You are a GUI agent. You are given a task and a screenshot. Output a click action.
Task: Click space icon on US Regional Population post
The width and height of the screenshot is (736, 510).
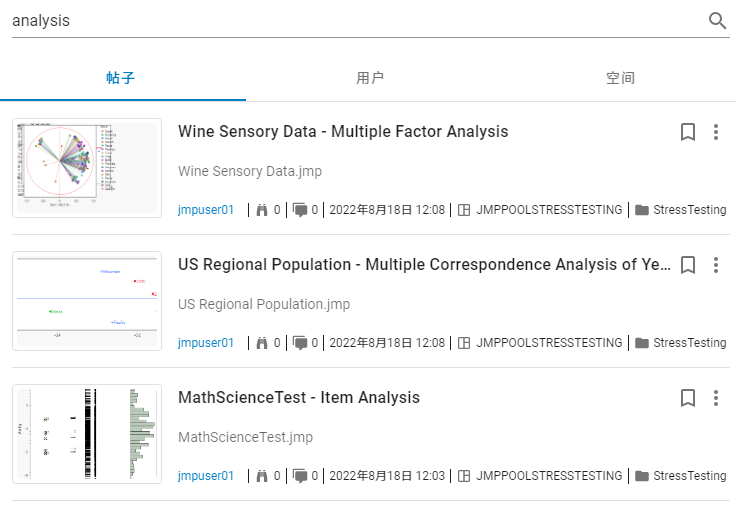pyautogui.click(x=464, y=343)
